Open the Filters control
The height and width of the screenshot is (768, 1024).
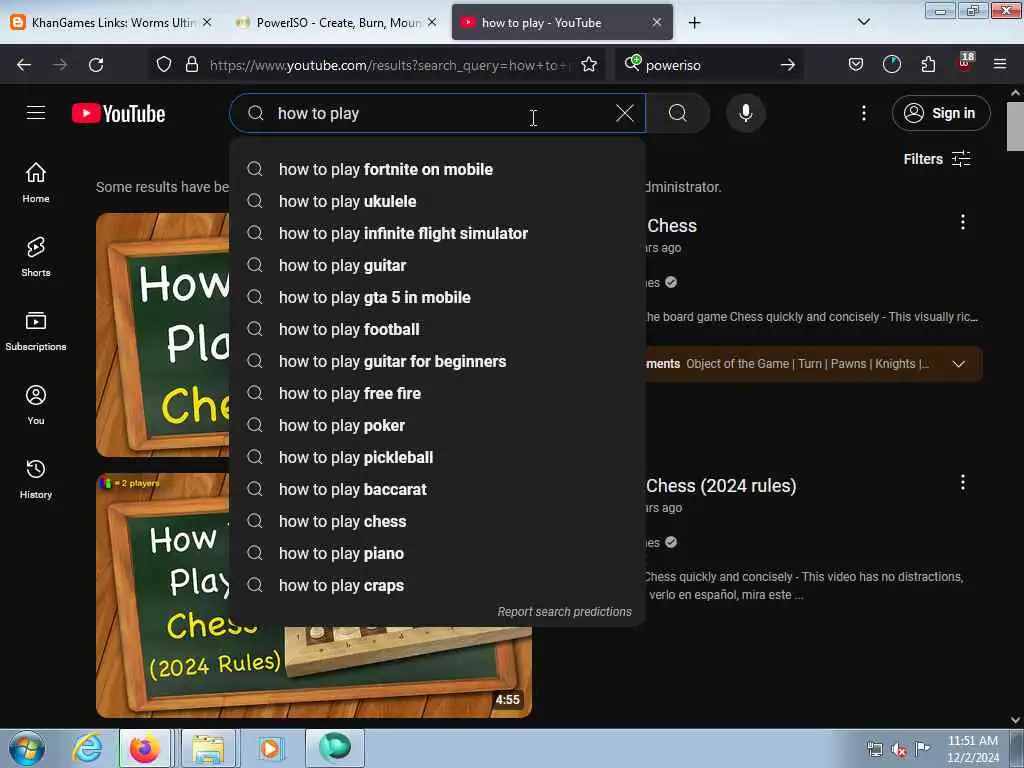pos(936,159)
